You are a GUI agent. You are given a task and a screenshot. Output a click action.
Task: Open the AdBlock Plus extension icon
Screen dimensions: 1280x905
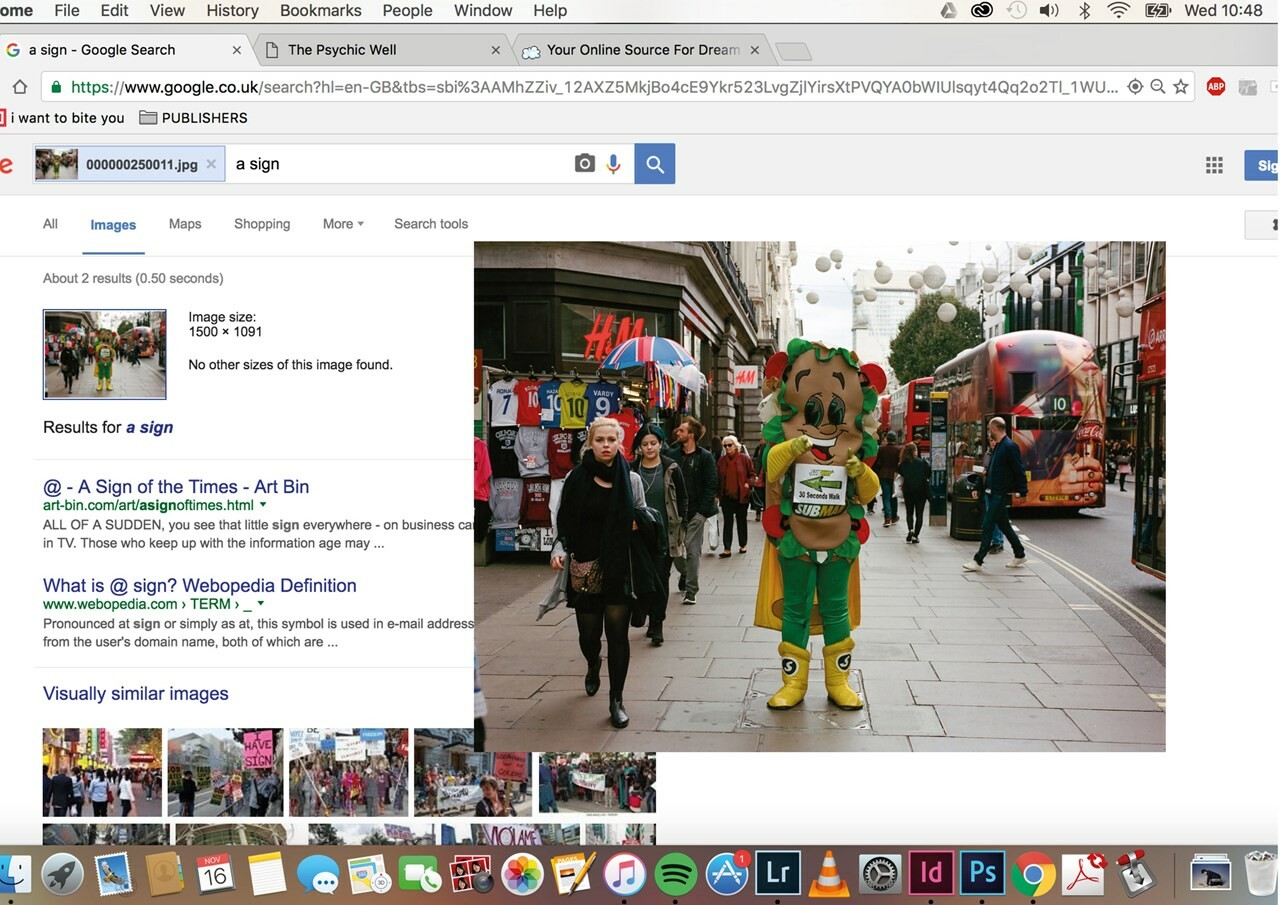pos(1216,87)
